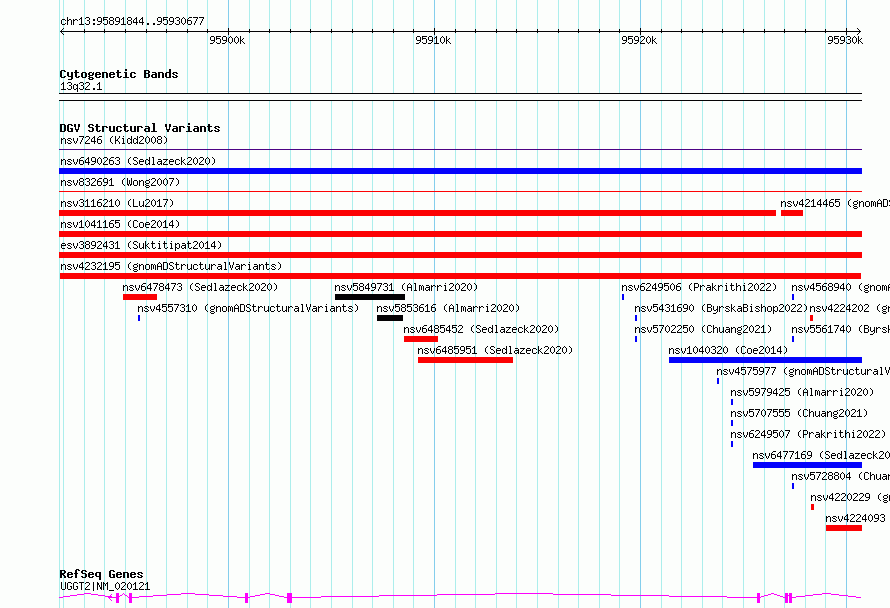Click the DGV Structural Variants track title
The image size is (890, 608).
[140, 128]
